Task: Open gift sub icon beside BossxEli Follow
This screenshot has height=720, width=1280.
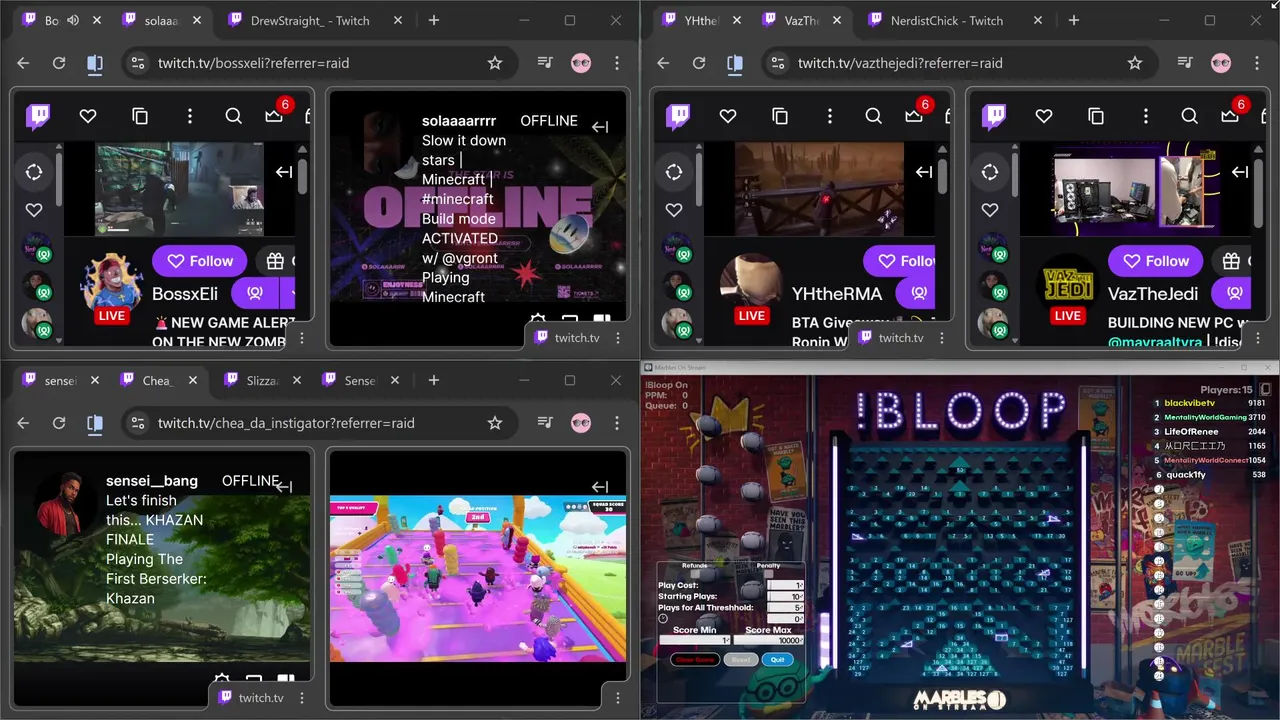Action: (x=276, y=262)
